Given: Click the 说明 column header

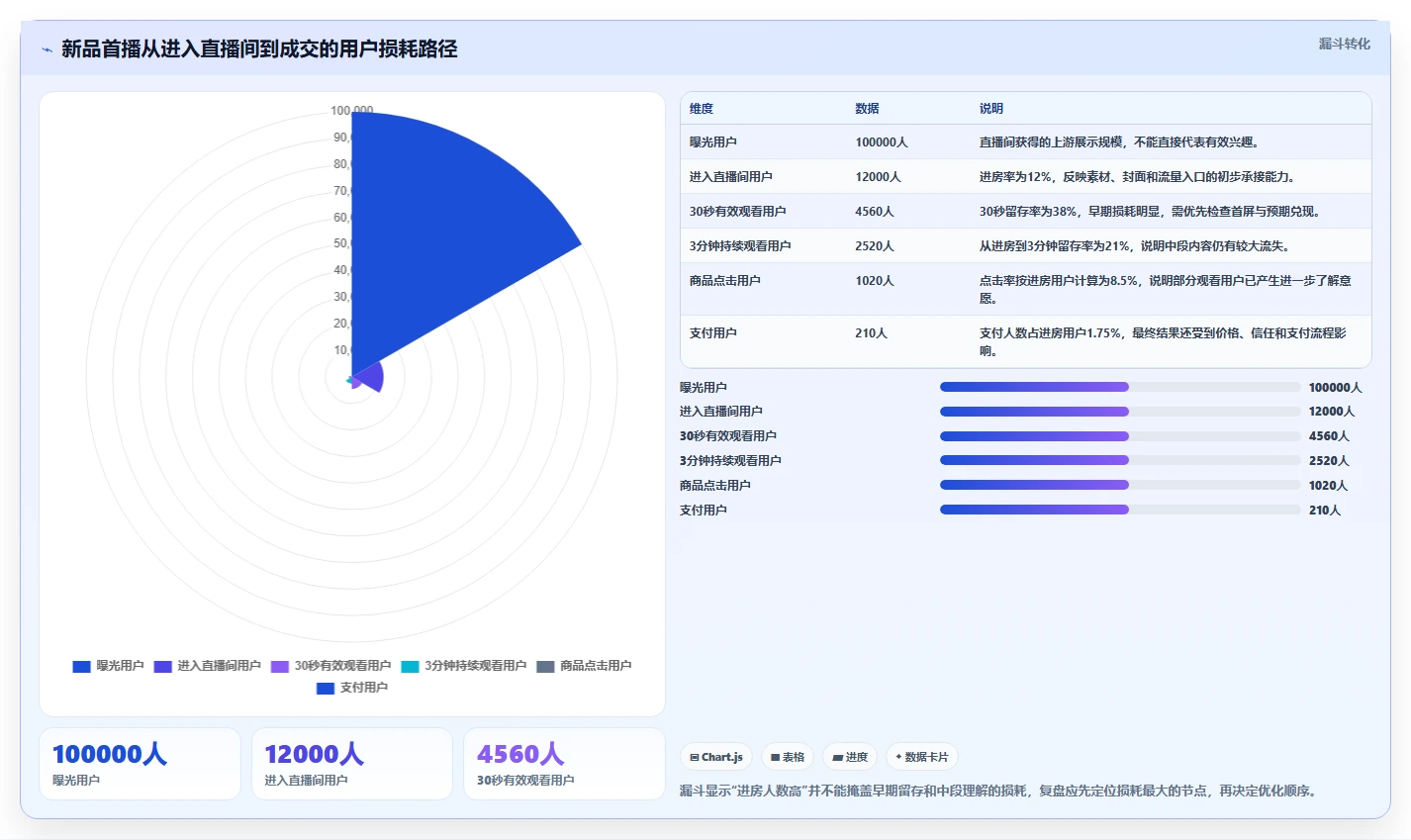Looking at the screenshot, I should click(991, 109).
